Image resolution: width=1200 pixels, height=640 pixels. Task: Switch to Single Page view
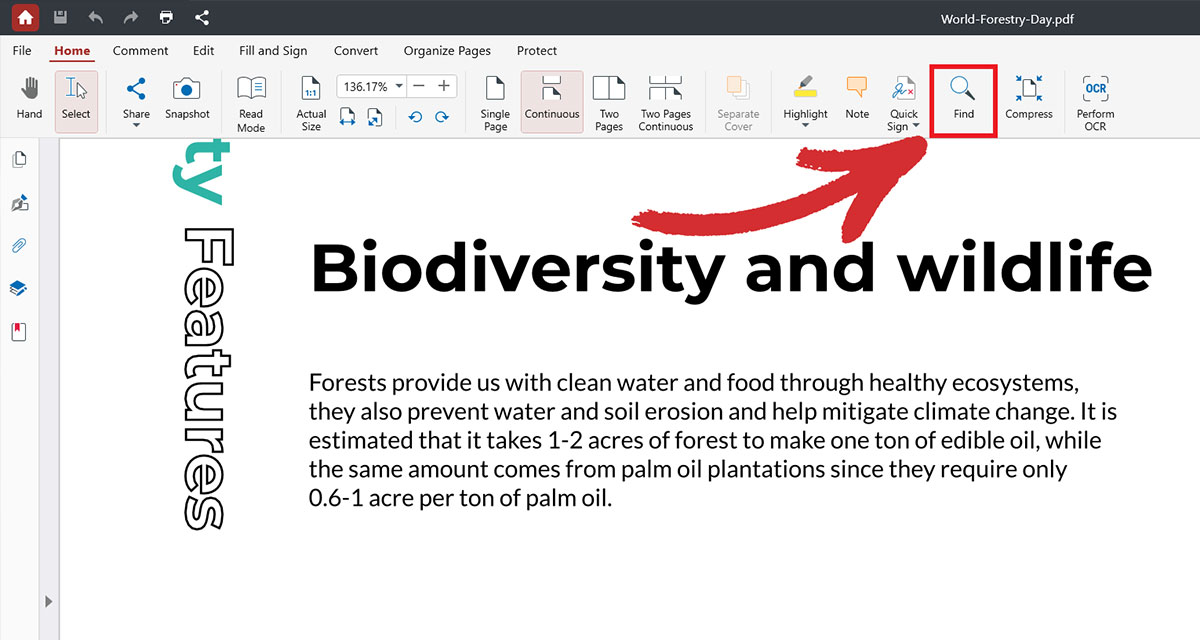(x=495, y=102)
